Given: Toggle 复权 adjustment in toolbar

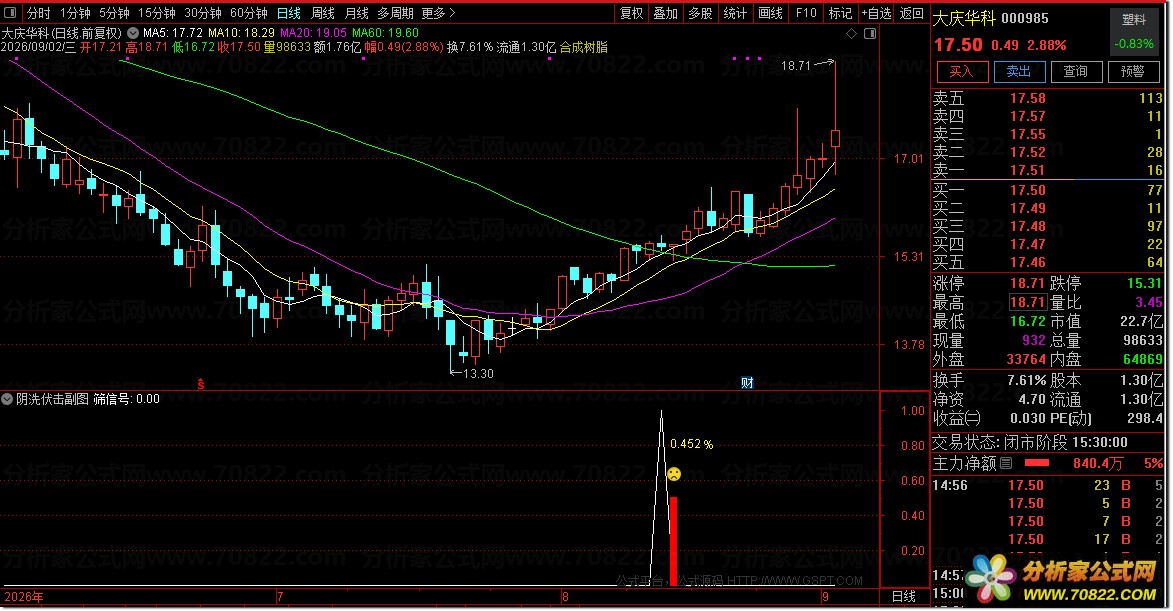Looking at the screenshot, I should tap(631, 13).
